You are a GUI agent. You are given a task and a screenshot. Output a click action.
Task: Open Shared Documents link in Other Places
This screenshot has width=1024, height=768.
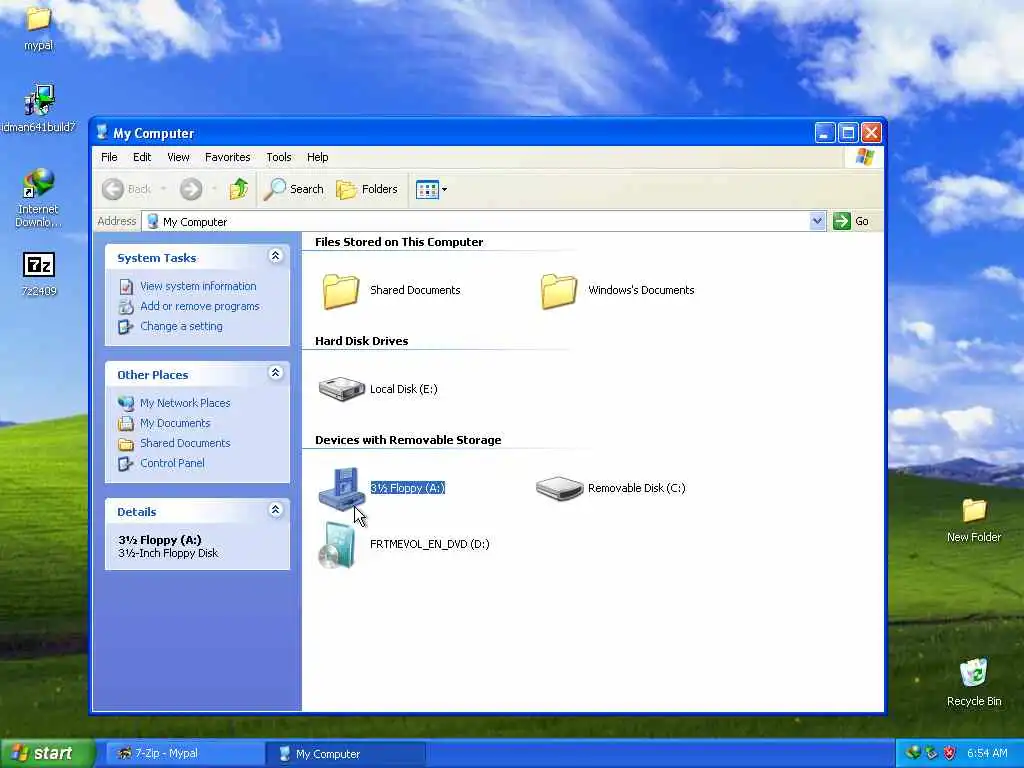pos(185,443)
